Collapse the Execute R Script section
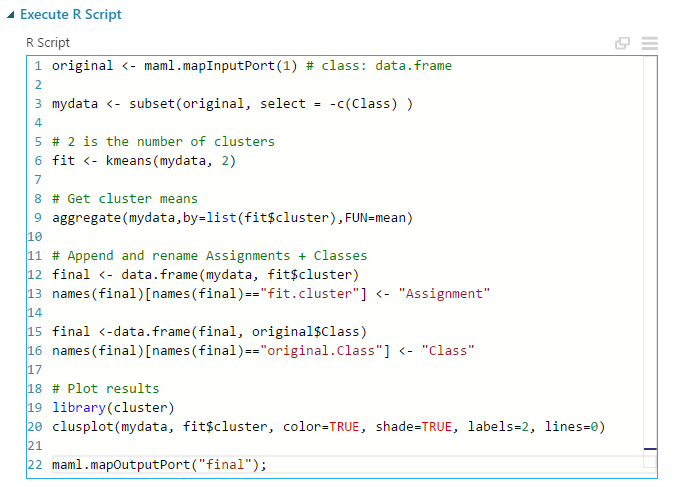676x487 pixels. 11,15
